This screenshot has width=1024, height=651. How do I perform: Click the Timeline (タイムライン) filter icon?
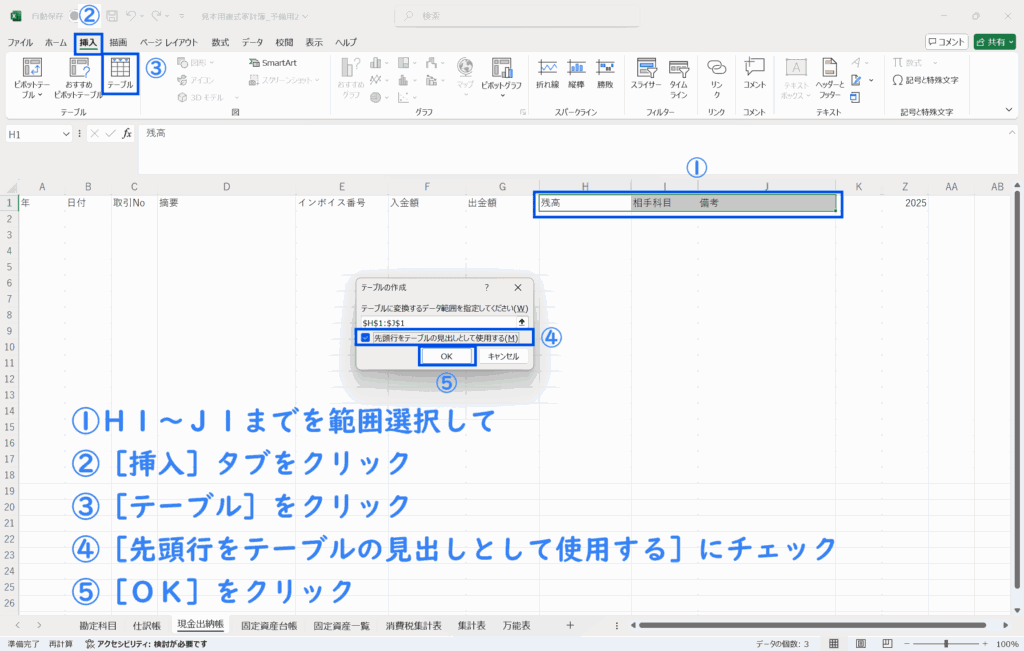679,67
